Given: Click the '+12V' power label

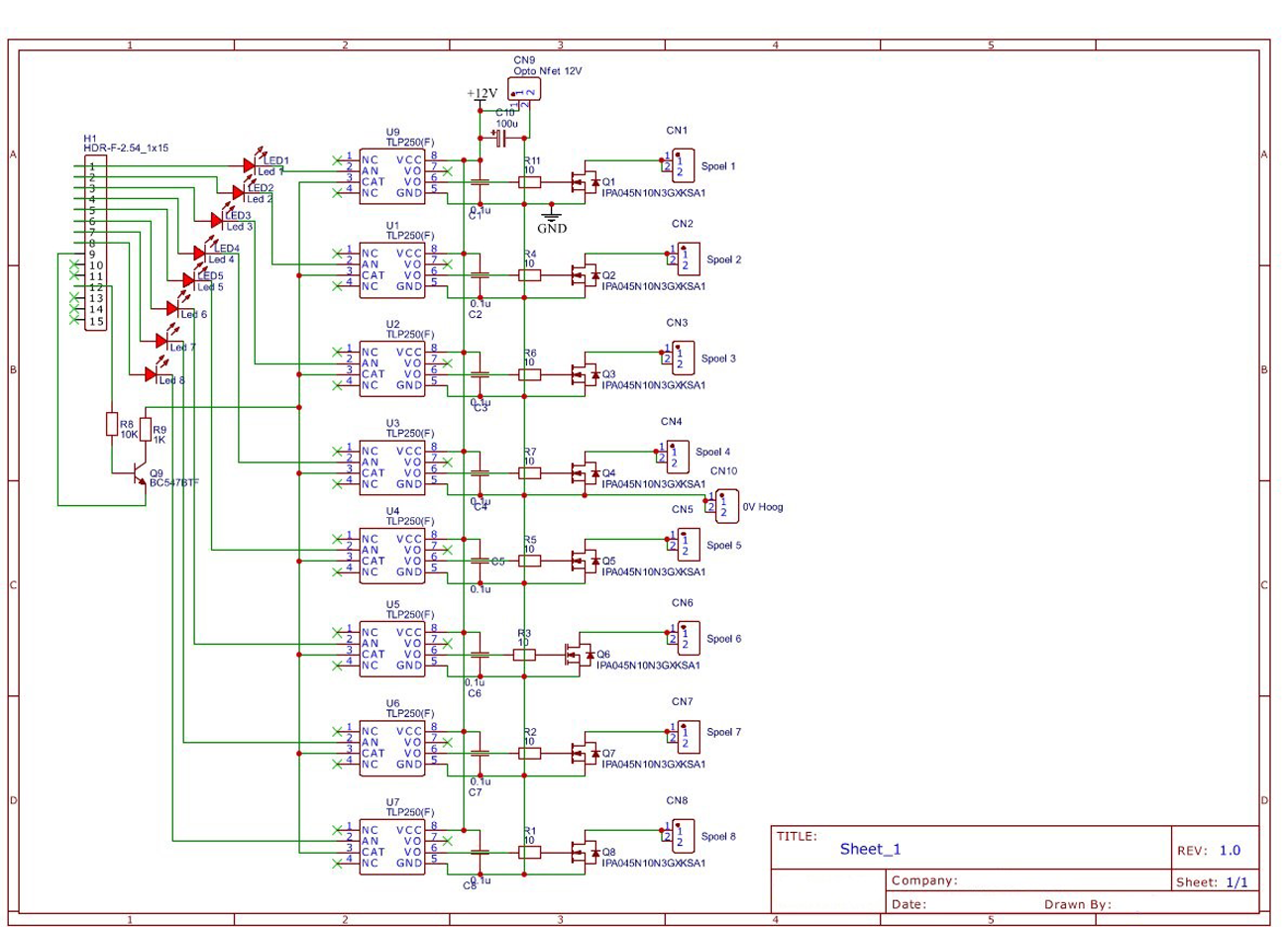Looking at the screenshot, I should tap(482, 94).
